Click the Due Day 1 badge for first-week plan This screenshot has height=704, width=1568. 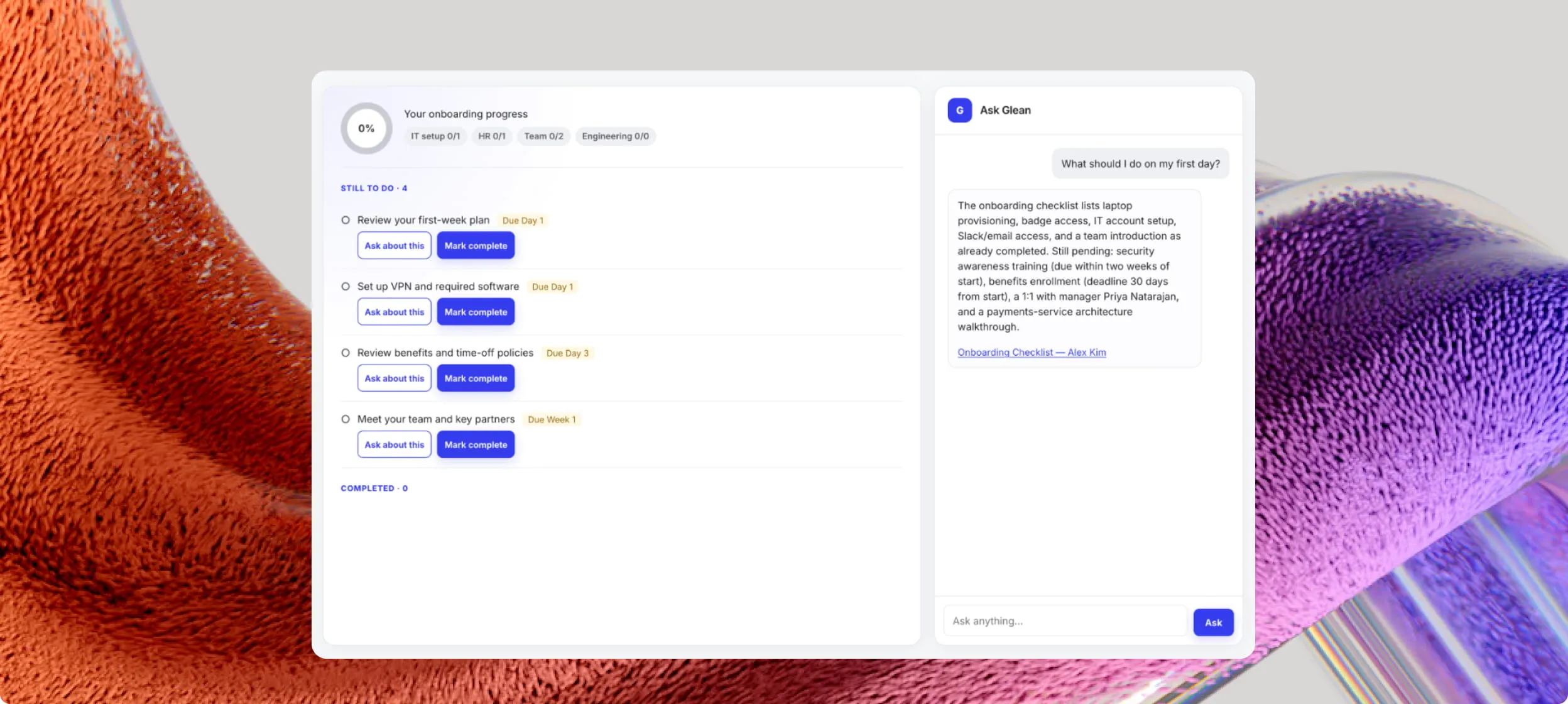coord(523,221)
